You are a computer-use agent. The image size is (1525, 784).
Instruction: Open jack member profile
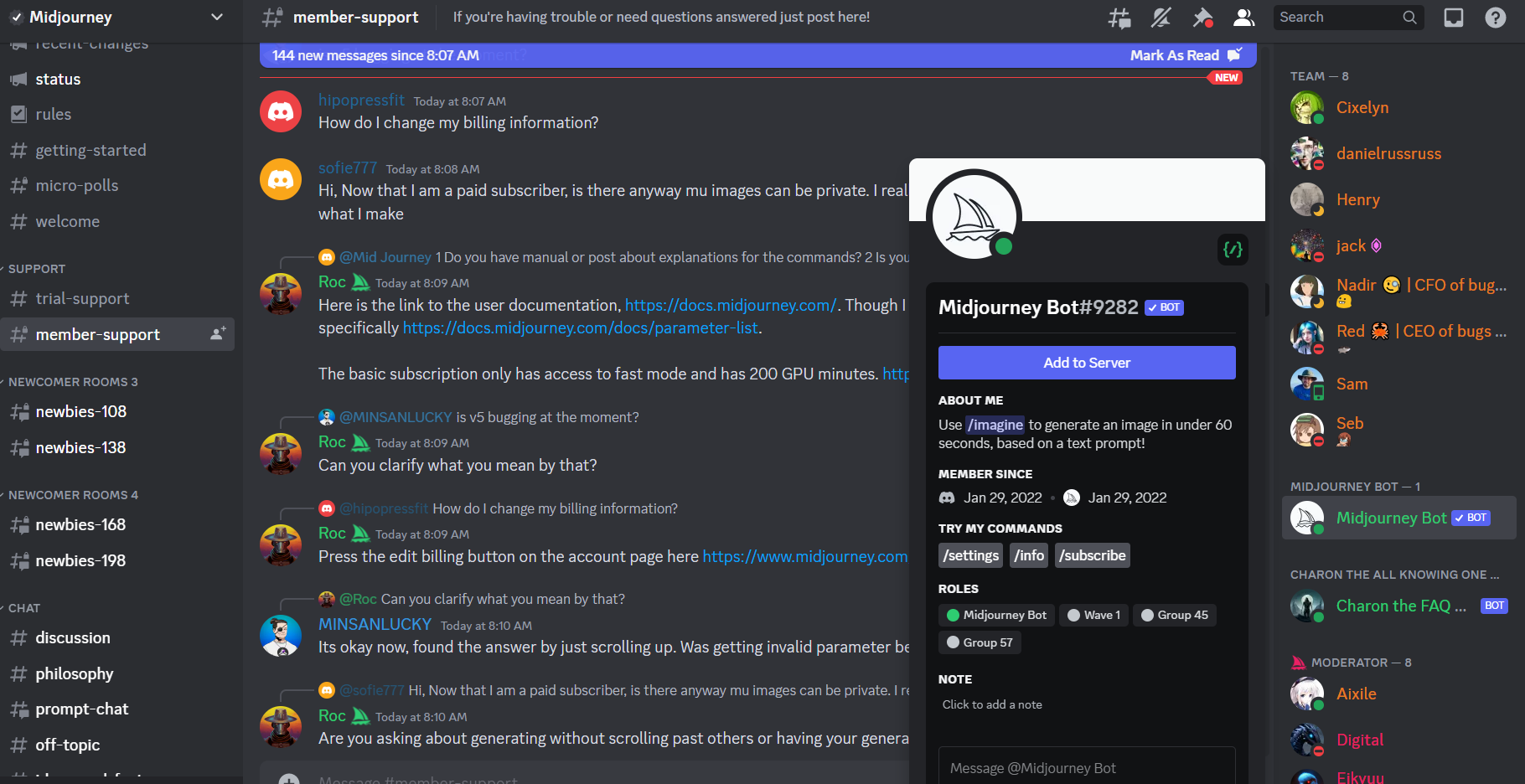(x=1399, y=246)
